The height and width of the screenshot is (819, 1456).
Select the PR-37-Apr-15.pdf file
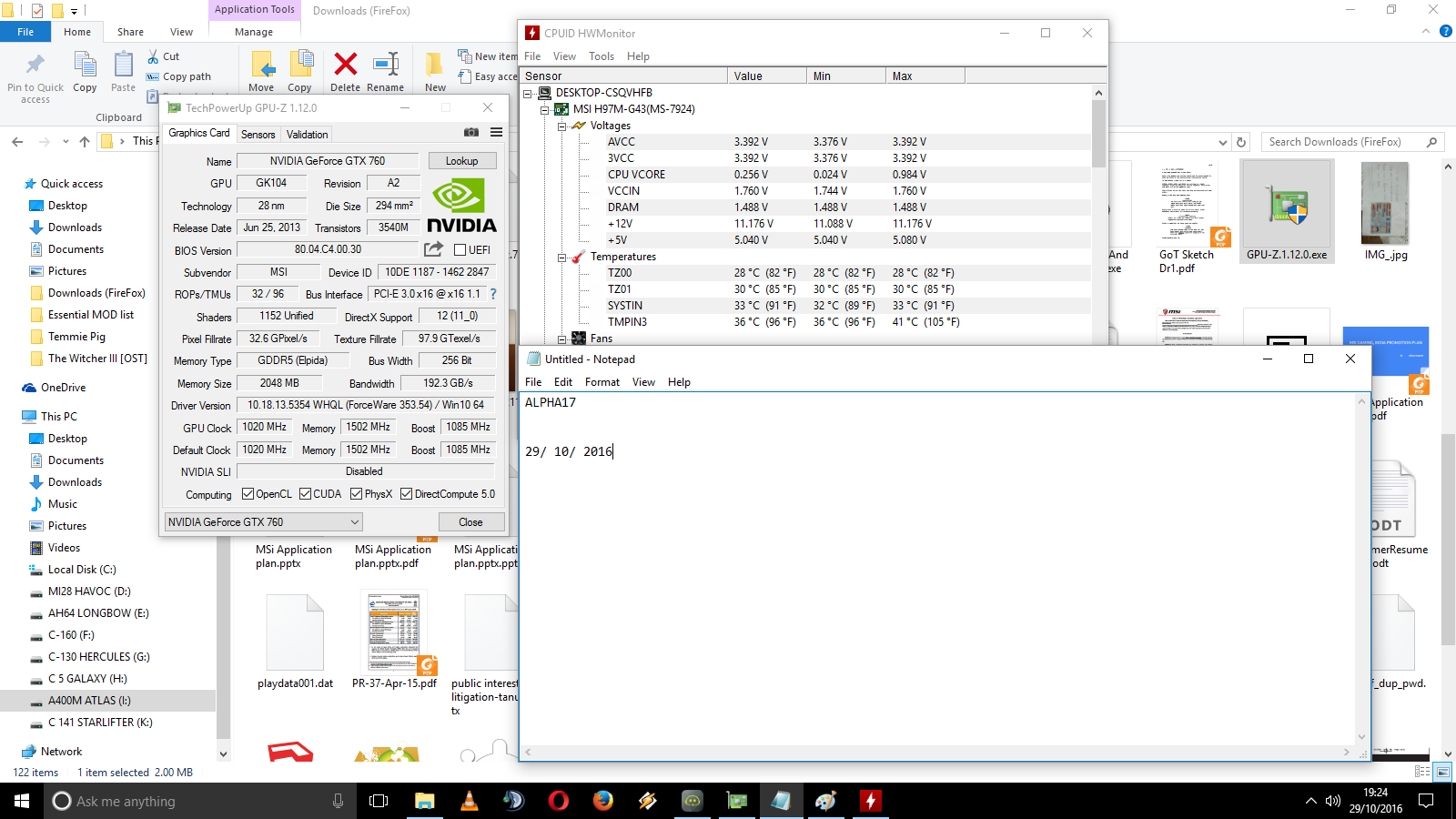tap(394, 641)
